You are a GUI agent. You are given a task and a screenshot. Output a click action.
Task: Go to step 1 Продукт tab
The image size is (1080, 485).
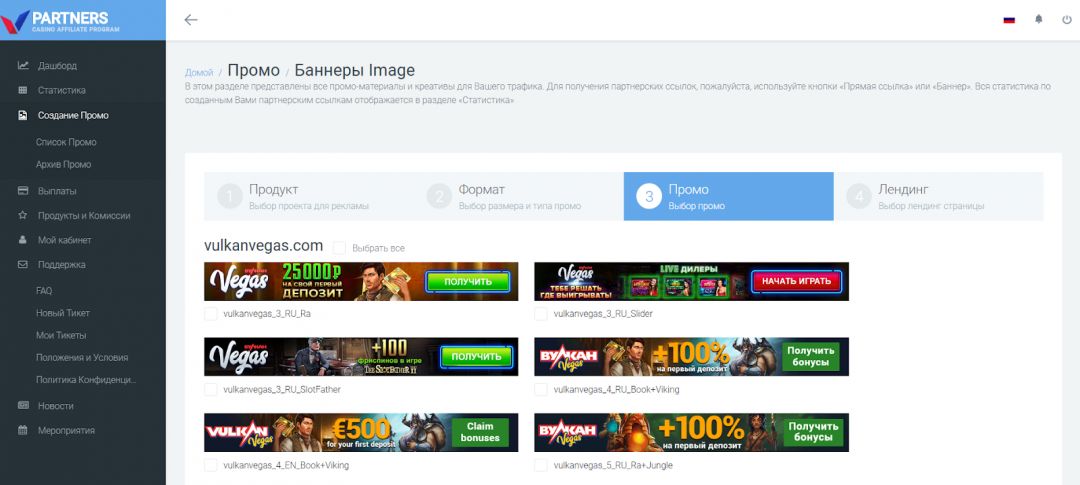tap(309, 196)
